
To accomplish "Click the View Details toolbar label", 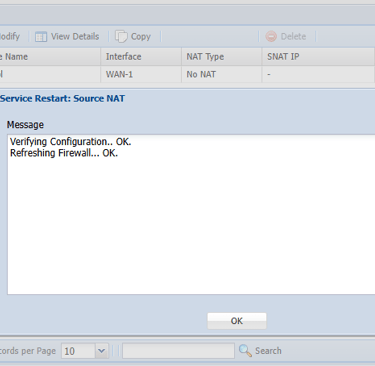I will pos(75,36).
